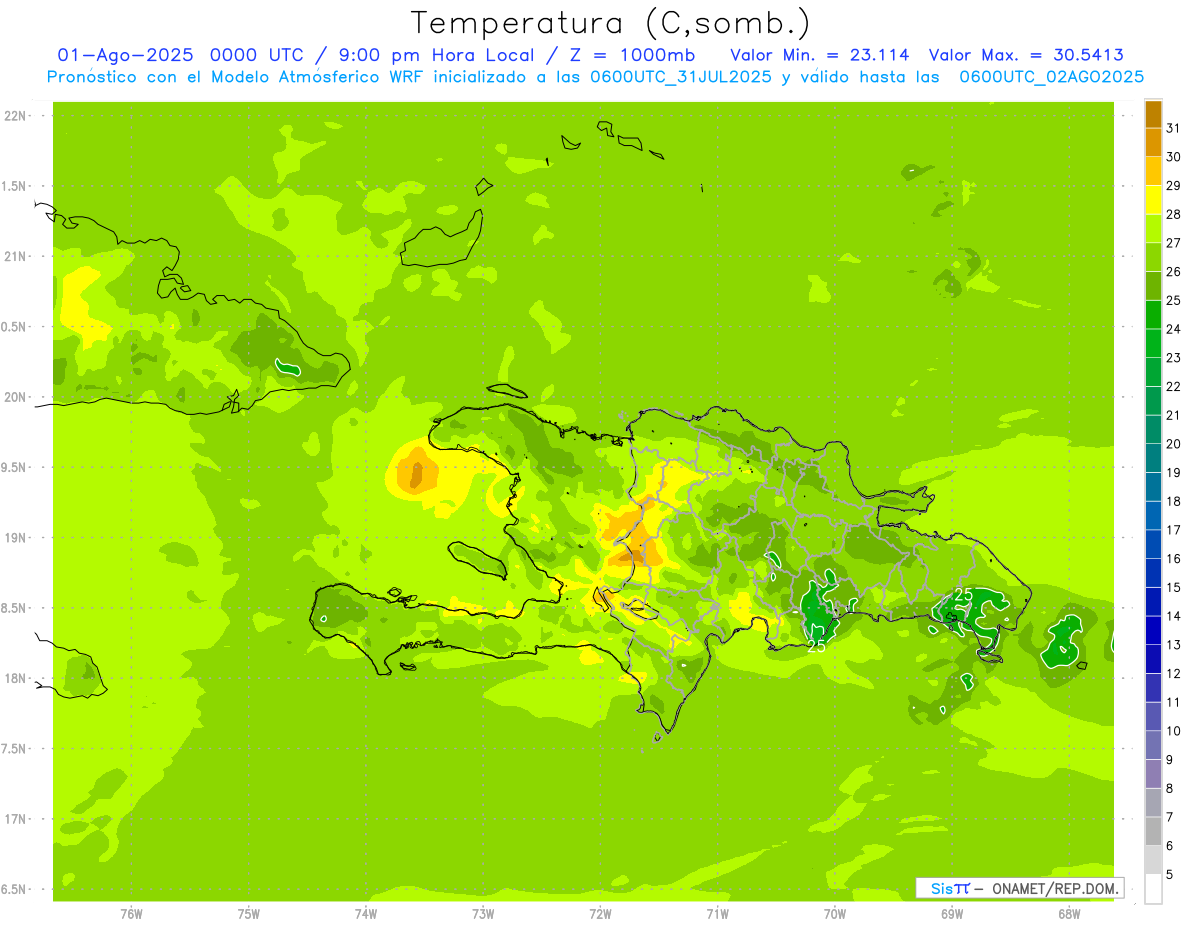The height and width of the screenshot is (927, 1200).
Task: Pick the purple swatch between 9 and 10
Action: (x=1153, y=745)
